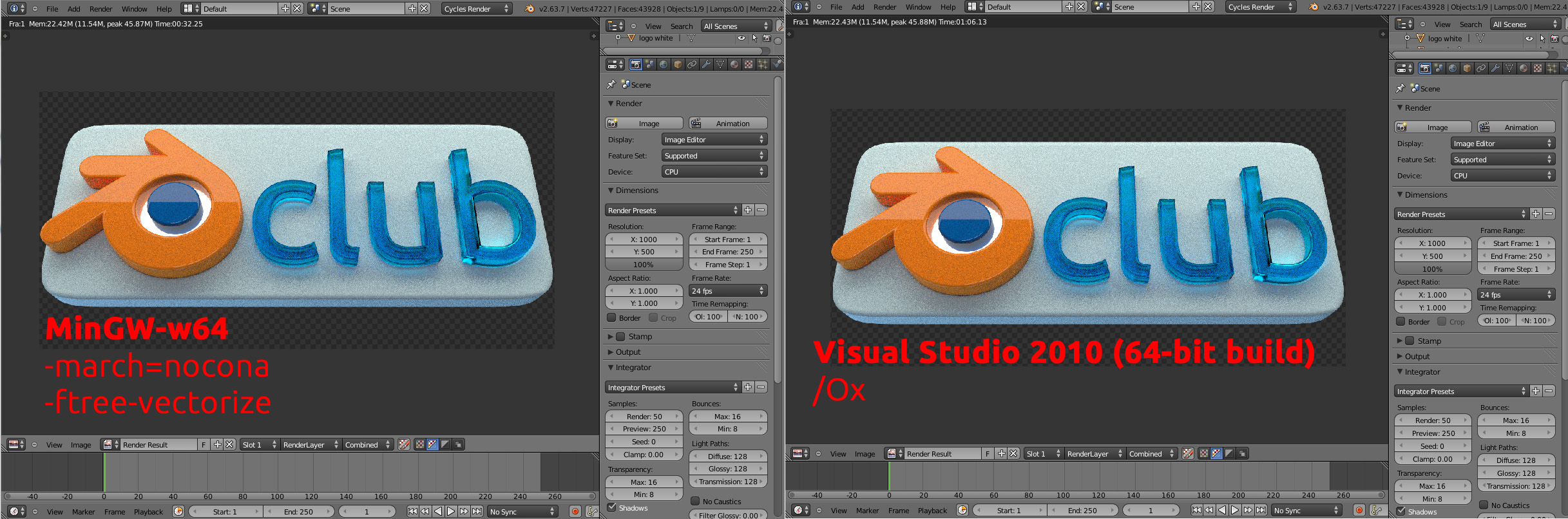Toggle renderability of logo white, left outliner
The image size is (1568, 519).
767,38
